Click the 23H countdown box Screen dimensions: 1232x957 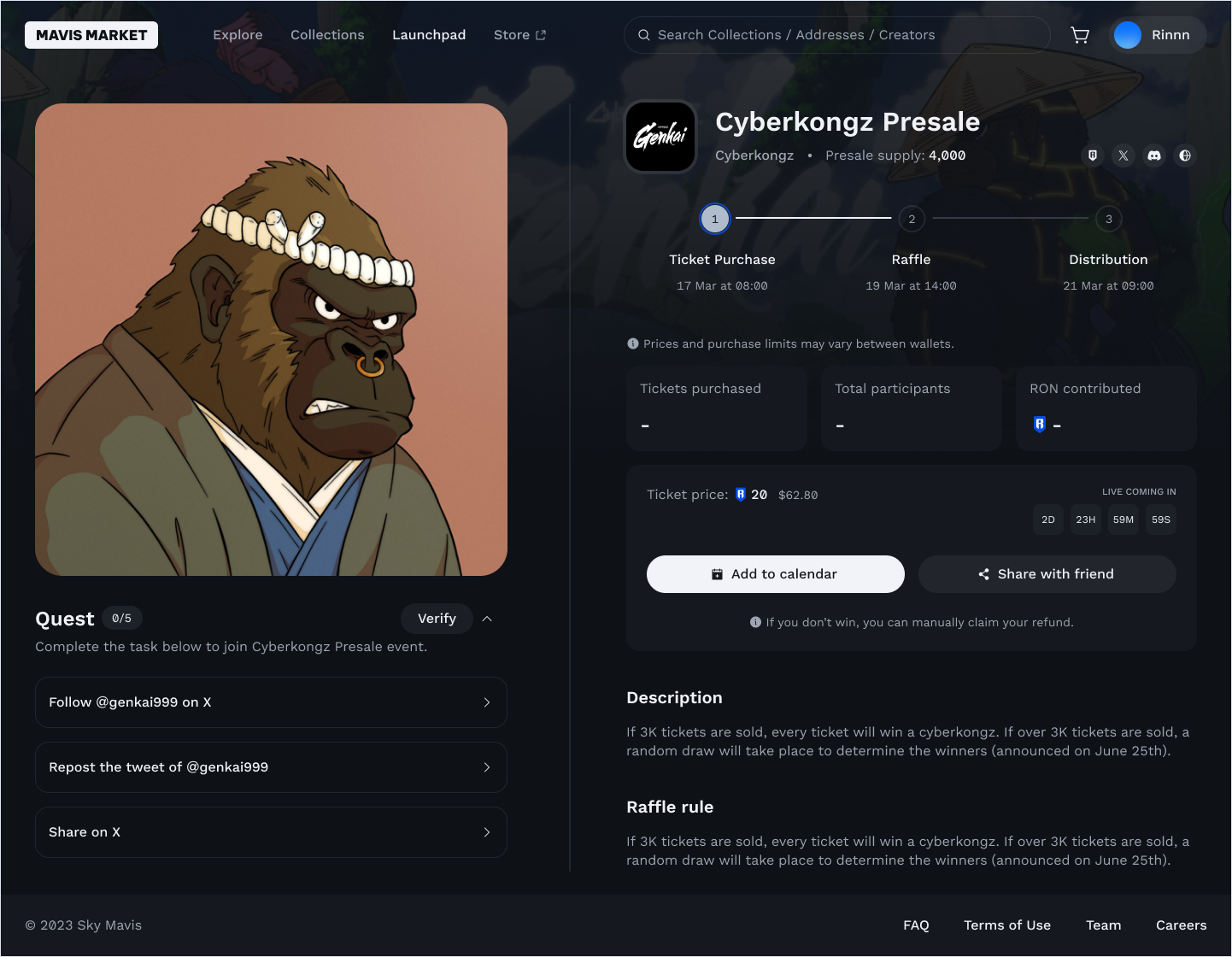tap(1086, 520)
